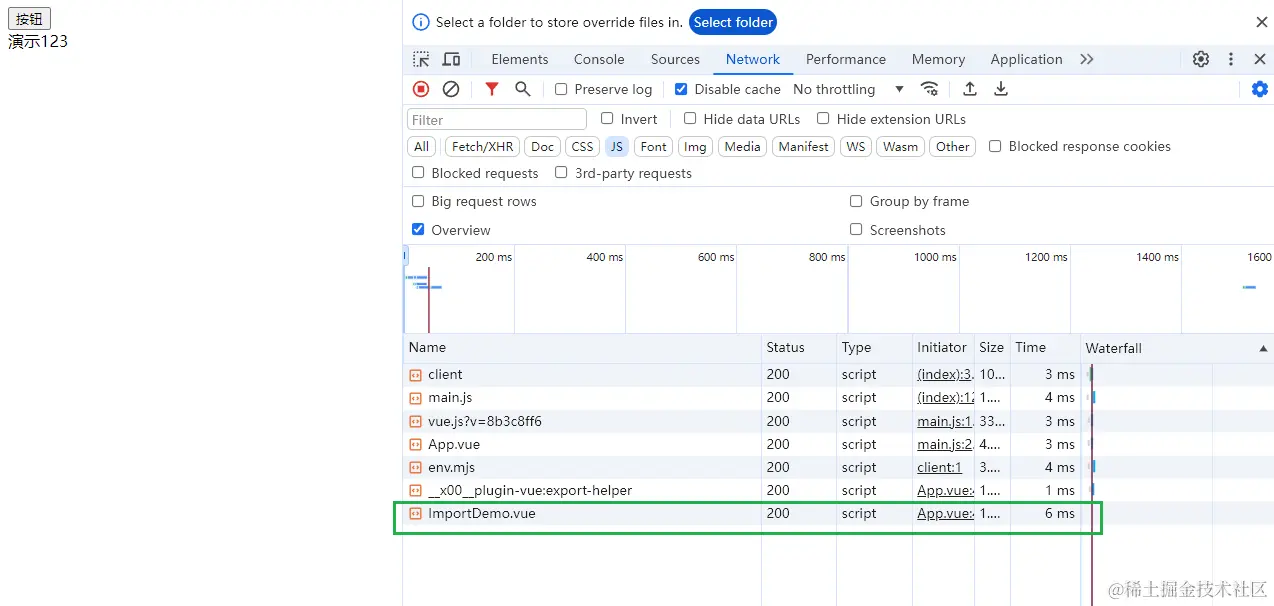Enable Group by frame
Screen dimensions: 1274x606
pyautogui.click(x=856, y=201)
